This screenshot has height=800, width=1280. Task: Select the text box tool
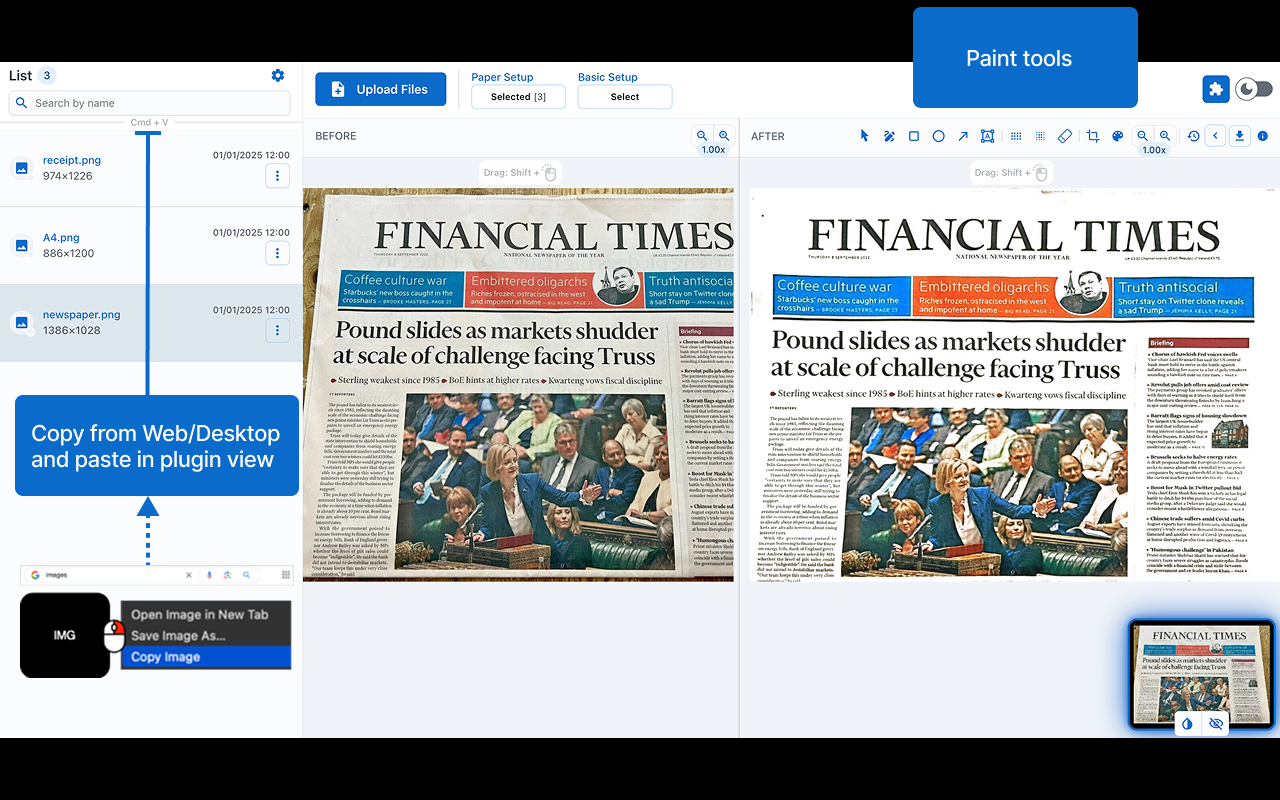point(988,136)
